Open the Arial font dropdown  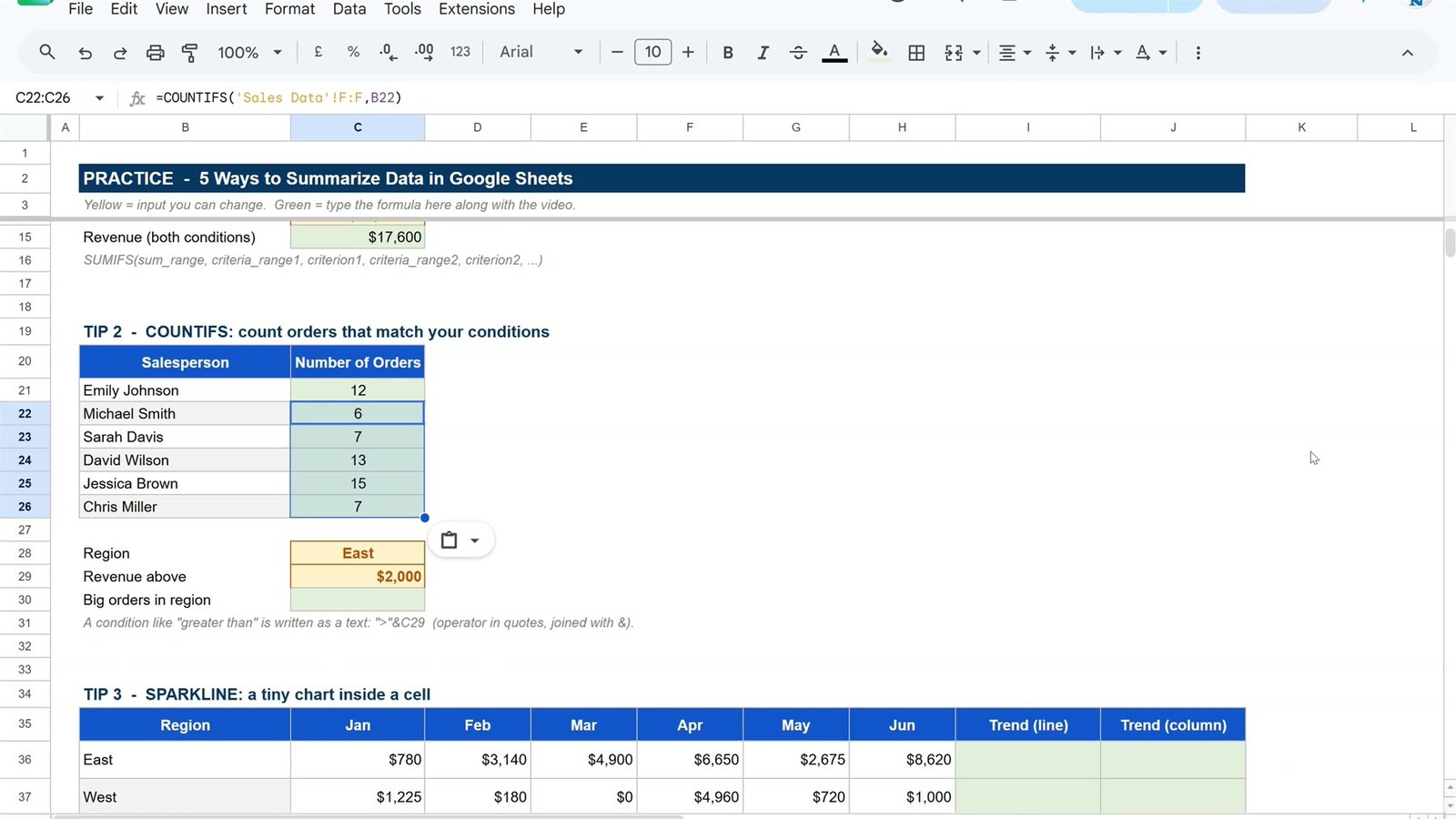(x=541, y=52)
